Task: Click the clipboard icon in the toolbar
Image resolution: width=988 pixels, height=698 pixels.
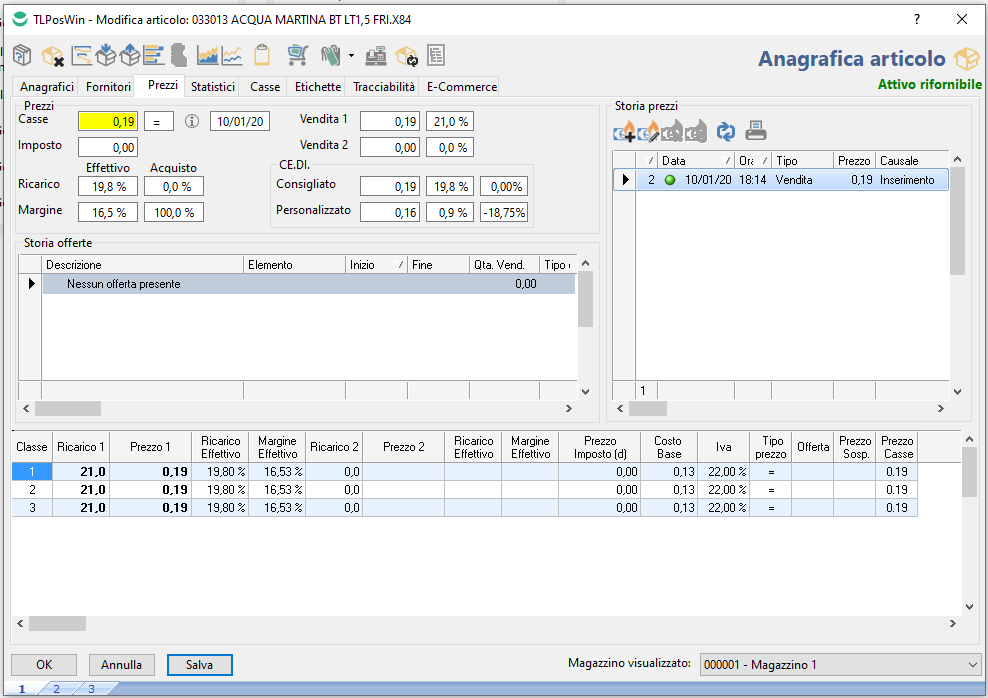Action: click(x=261, y=56)
